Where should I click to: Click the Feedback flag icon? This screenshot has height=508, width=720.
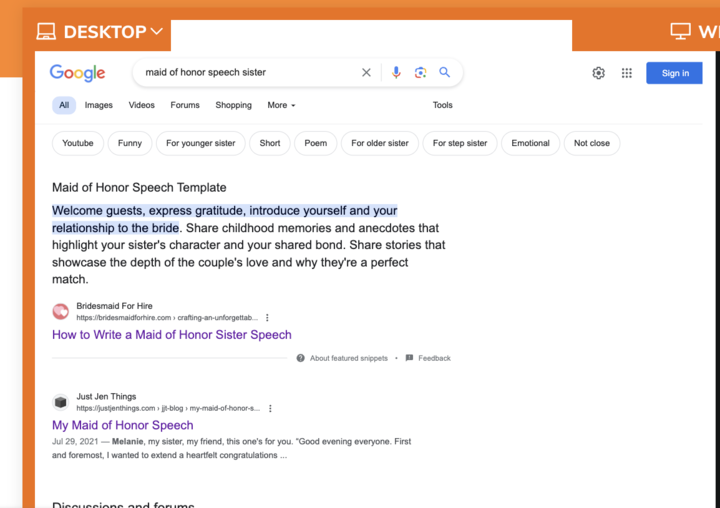tap(409, 358)
